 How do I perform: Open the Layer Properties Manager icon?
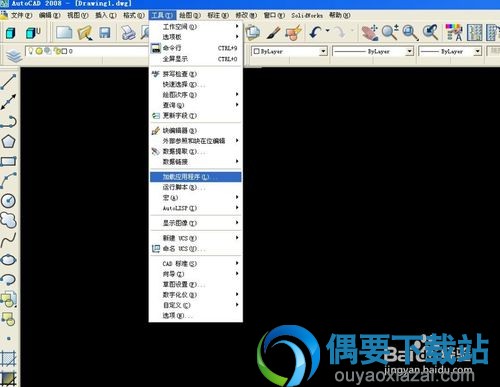point(14,55)
